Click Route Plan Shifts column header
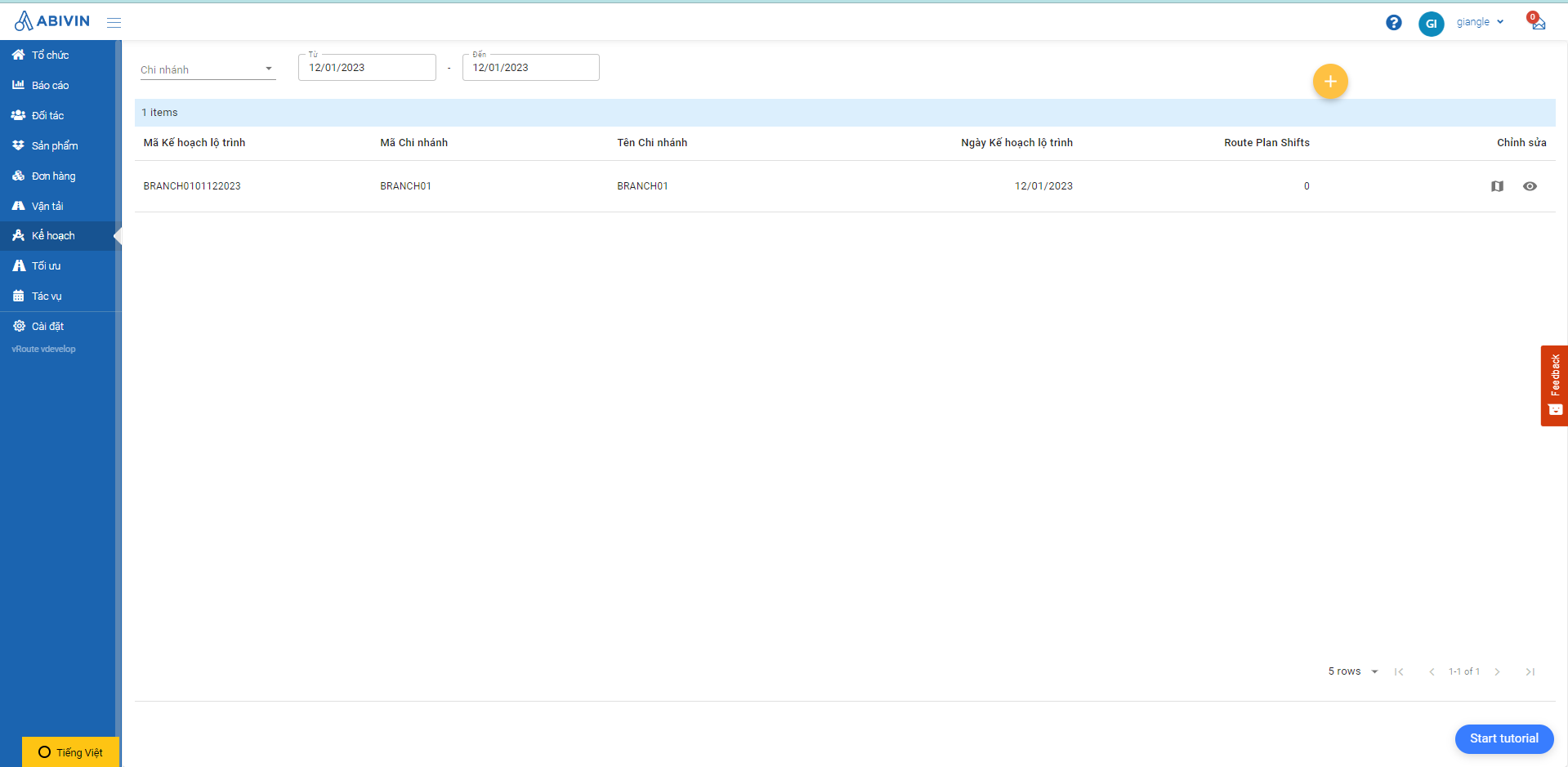Viewport: 1568px width, 767px height. tap(1266, 143)
